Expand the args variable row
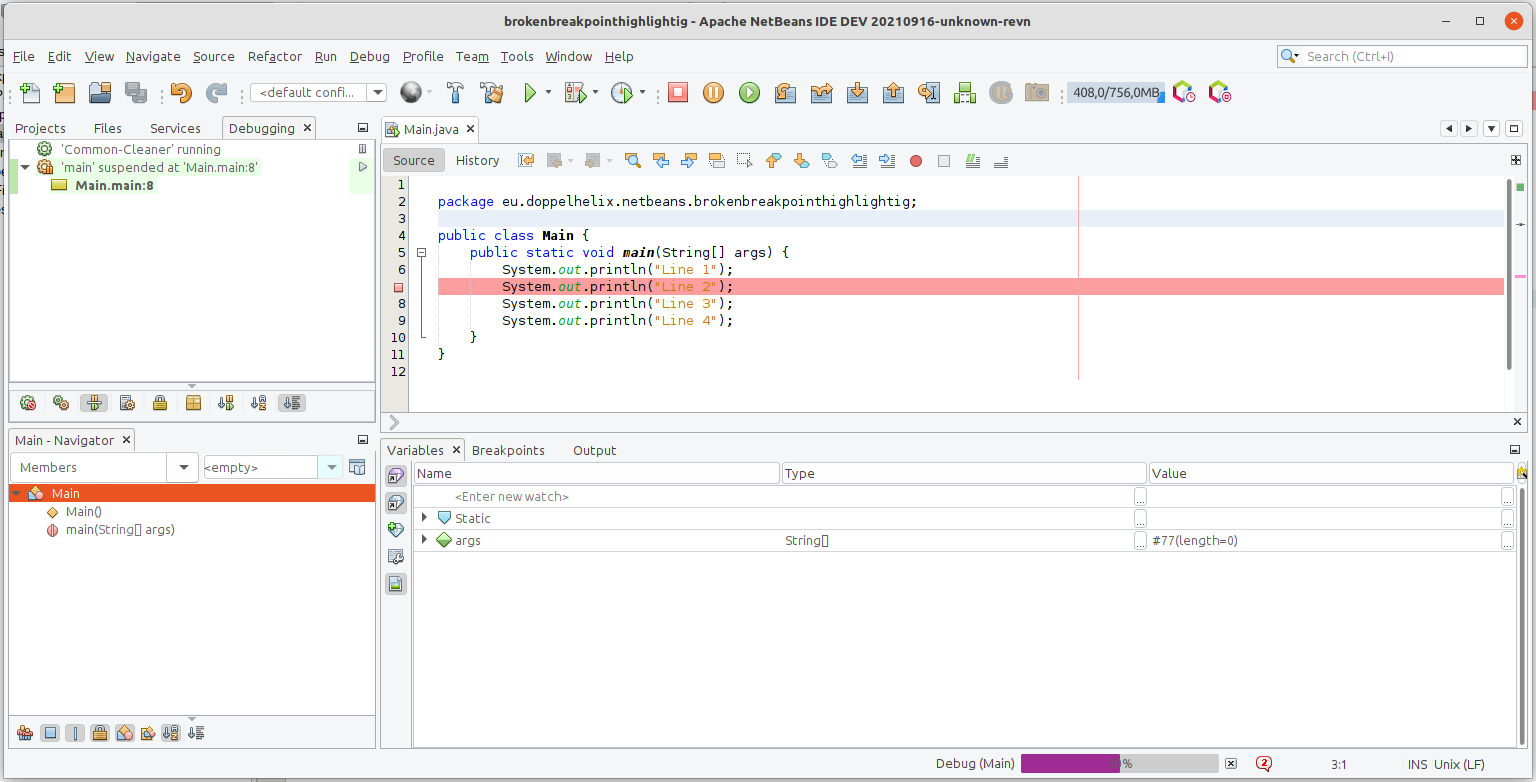Screen dimensions: 1536x782 tap(425, 540)
